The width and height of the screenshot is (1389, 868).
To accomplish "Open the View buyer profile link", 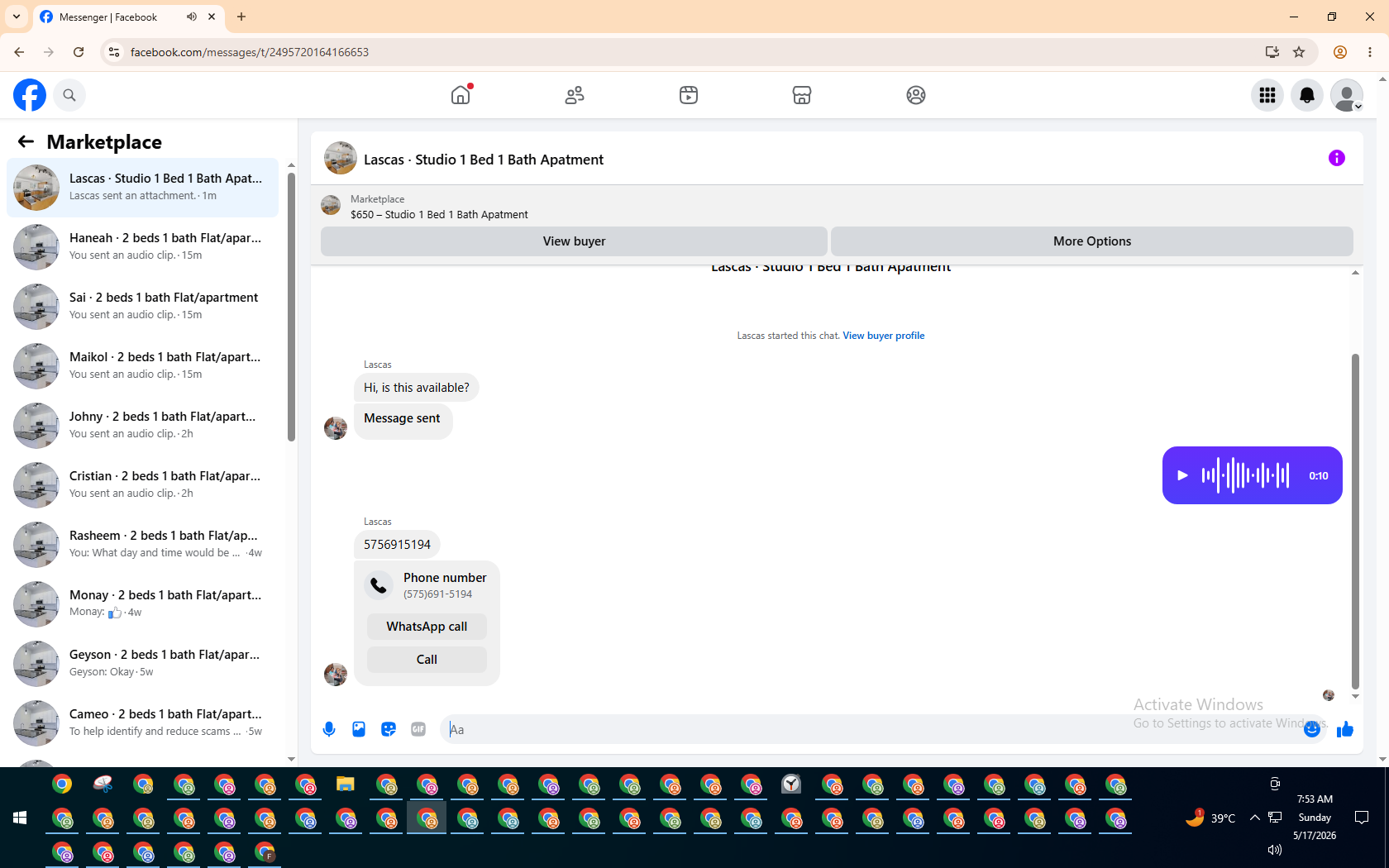I will coord(884,336).
